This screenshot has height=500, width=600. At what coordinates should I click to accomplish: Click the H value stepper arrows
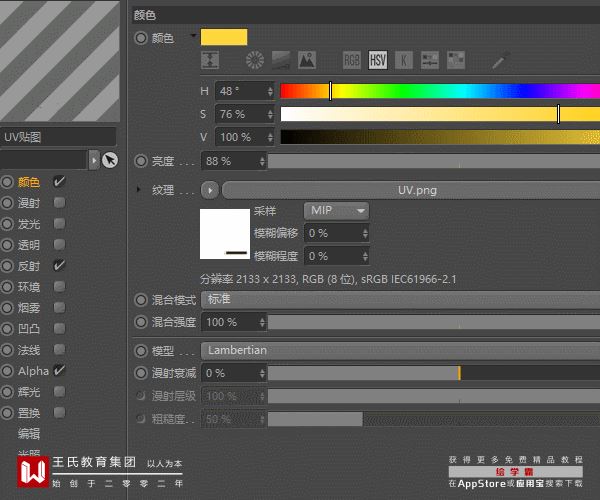270,91
